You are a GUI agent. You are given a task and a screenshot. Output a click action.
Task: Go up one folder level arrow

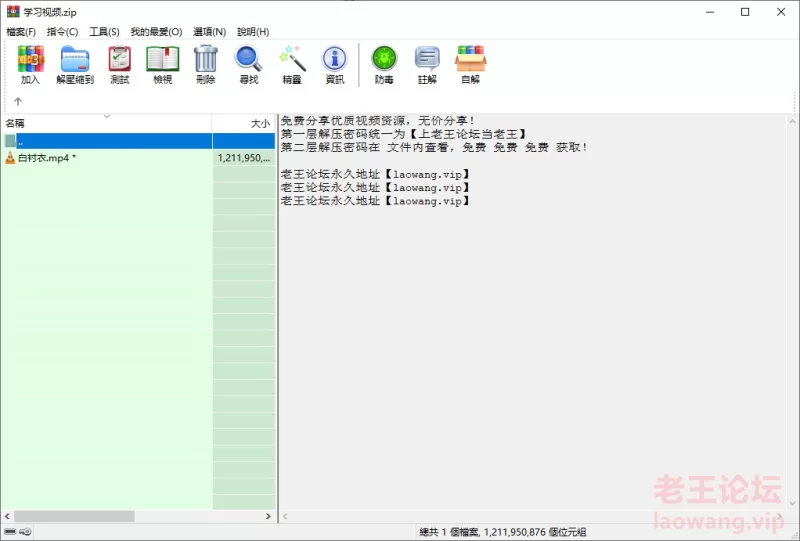(18, 101)
